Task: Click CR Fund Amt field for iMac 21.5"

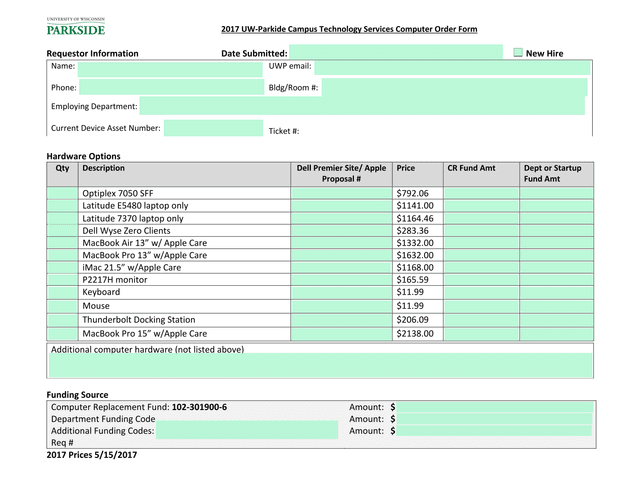Action: tap(480, 268)
